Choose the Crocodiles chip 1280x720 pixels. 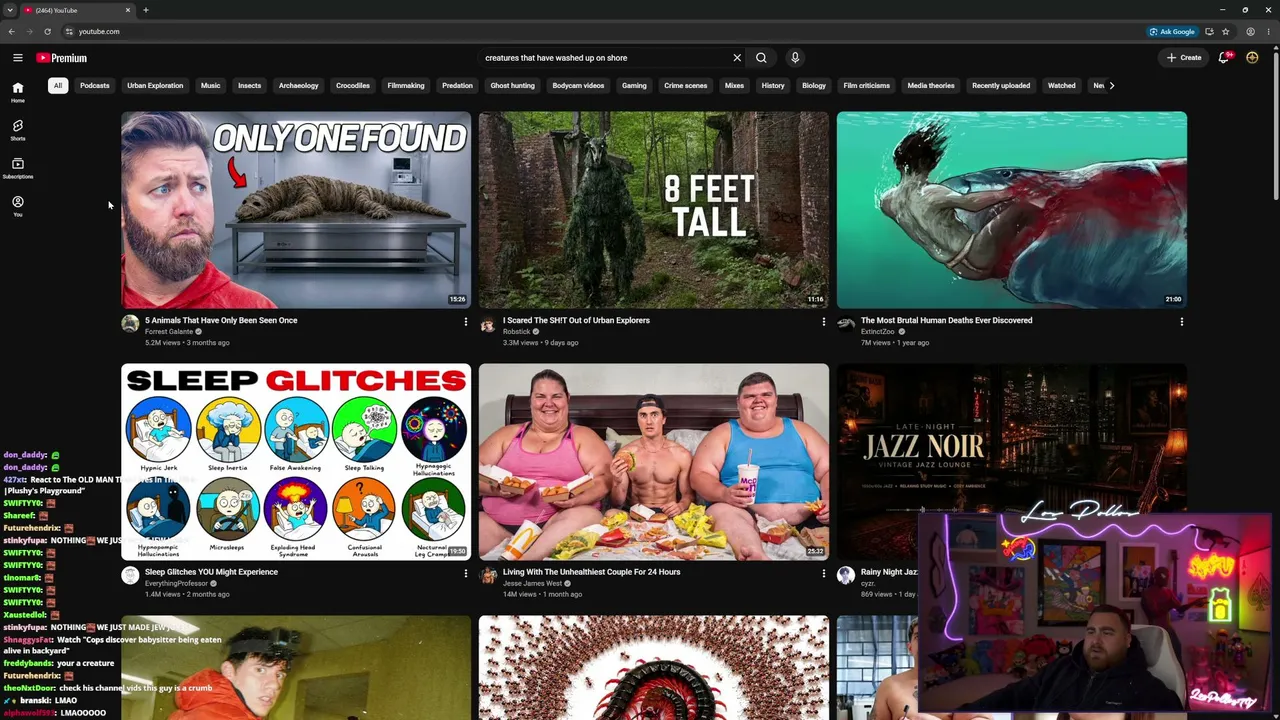(353, 85)
